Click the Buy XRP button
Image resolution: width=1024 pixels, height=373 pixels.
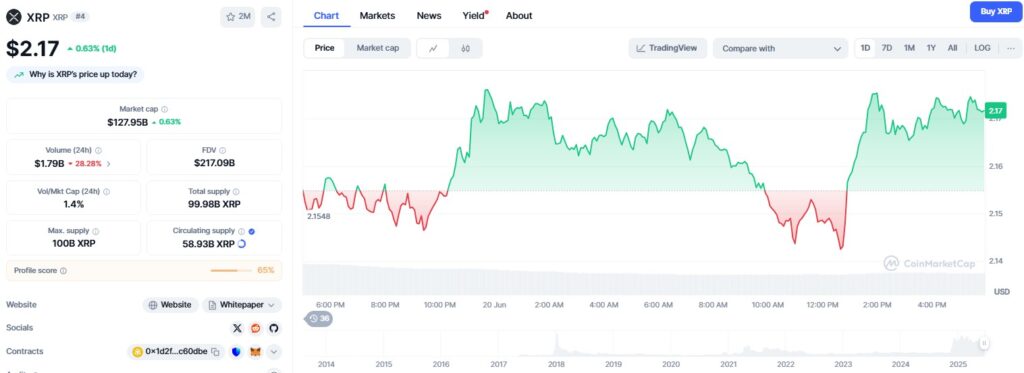[996, 12]
